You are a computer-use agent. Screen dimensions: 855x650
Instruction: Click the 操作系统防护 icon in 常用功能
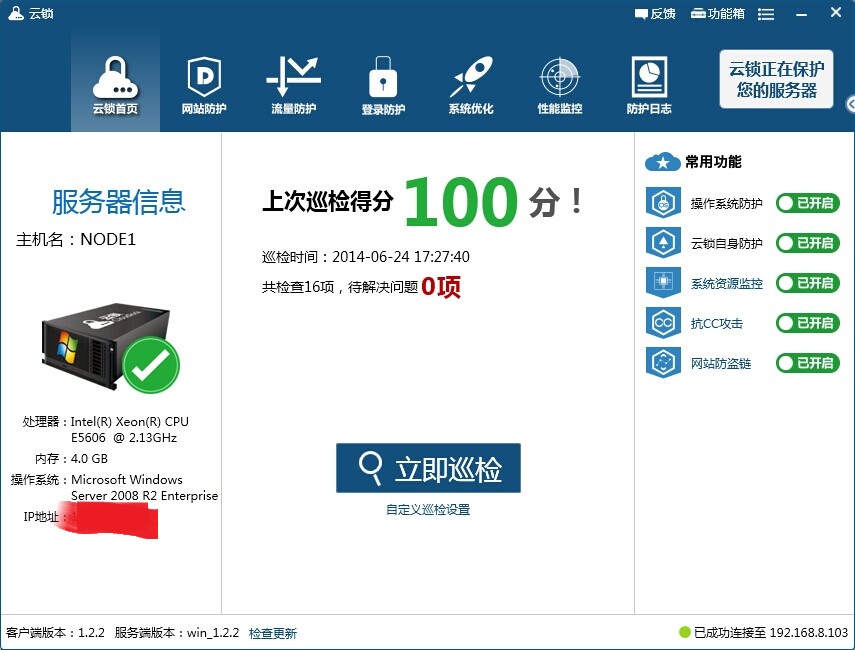(x=663, y=203)
